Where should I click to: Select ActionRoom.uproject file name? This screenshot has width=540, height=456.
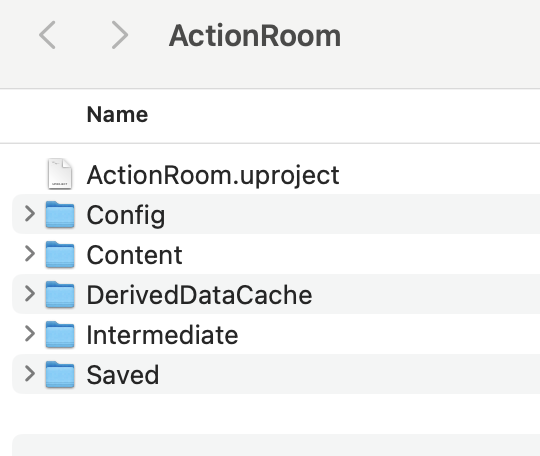tap(213, 176)
